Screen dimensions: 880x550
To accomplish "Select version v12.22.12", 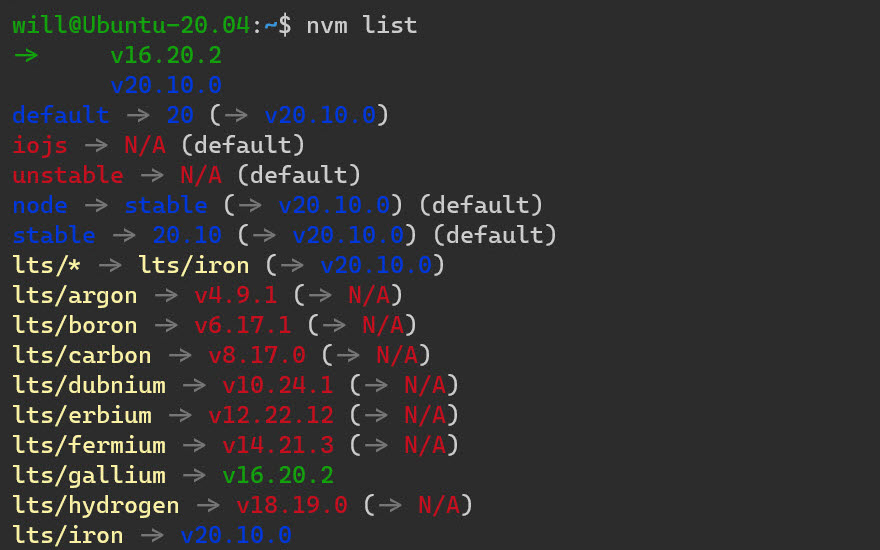I will click(x=271, y=415).
